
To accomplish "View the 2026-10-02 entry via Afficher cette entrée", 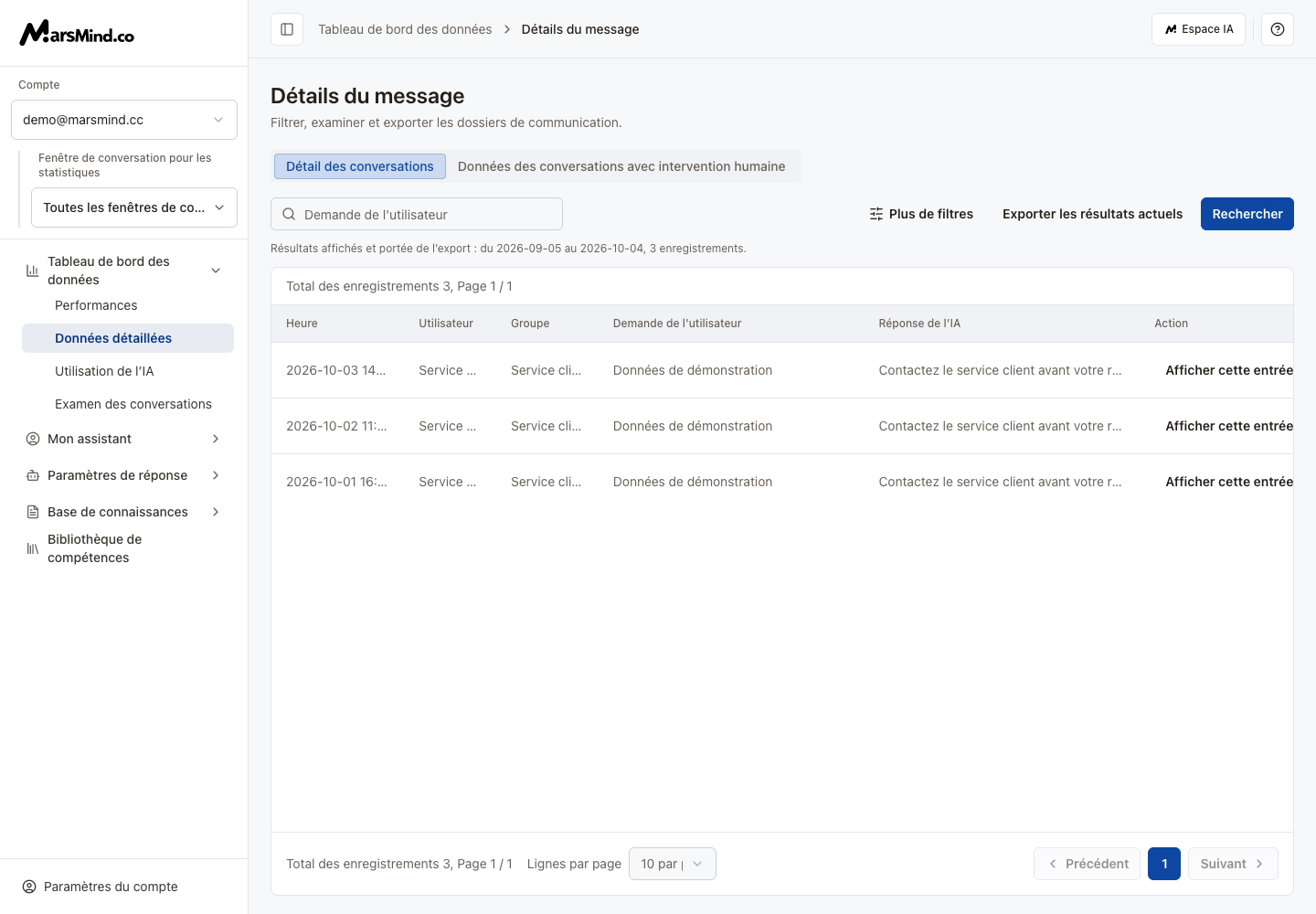I will [1229, 426].
